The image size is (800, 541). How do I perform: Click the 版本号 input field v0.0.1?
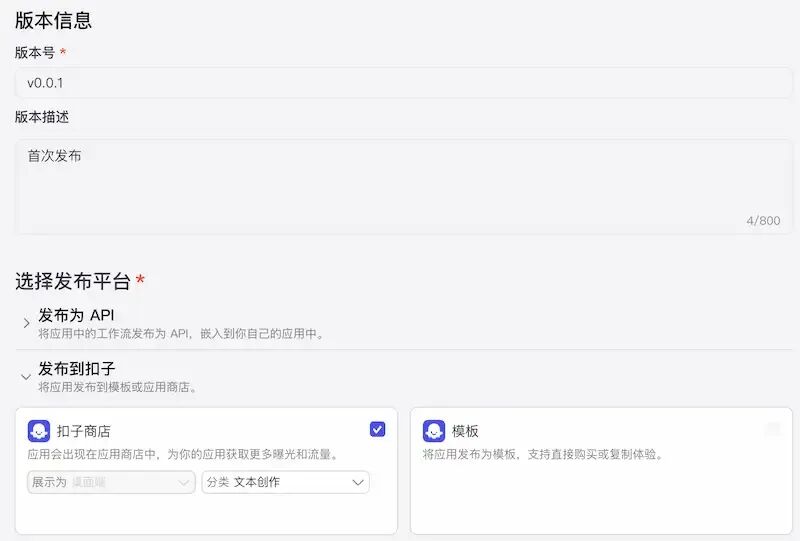click(404, 83)
